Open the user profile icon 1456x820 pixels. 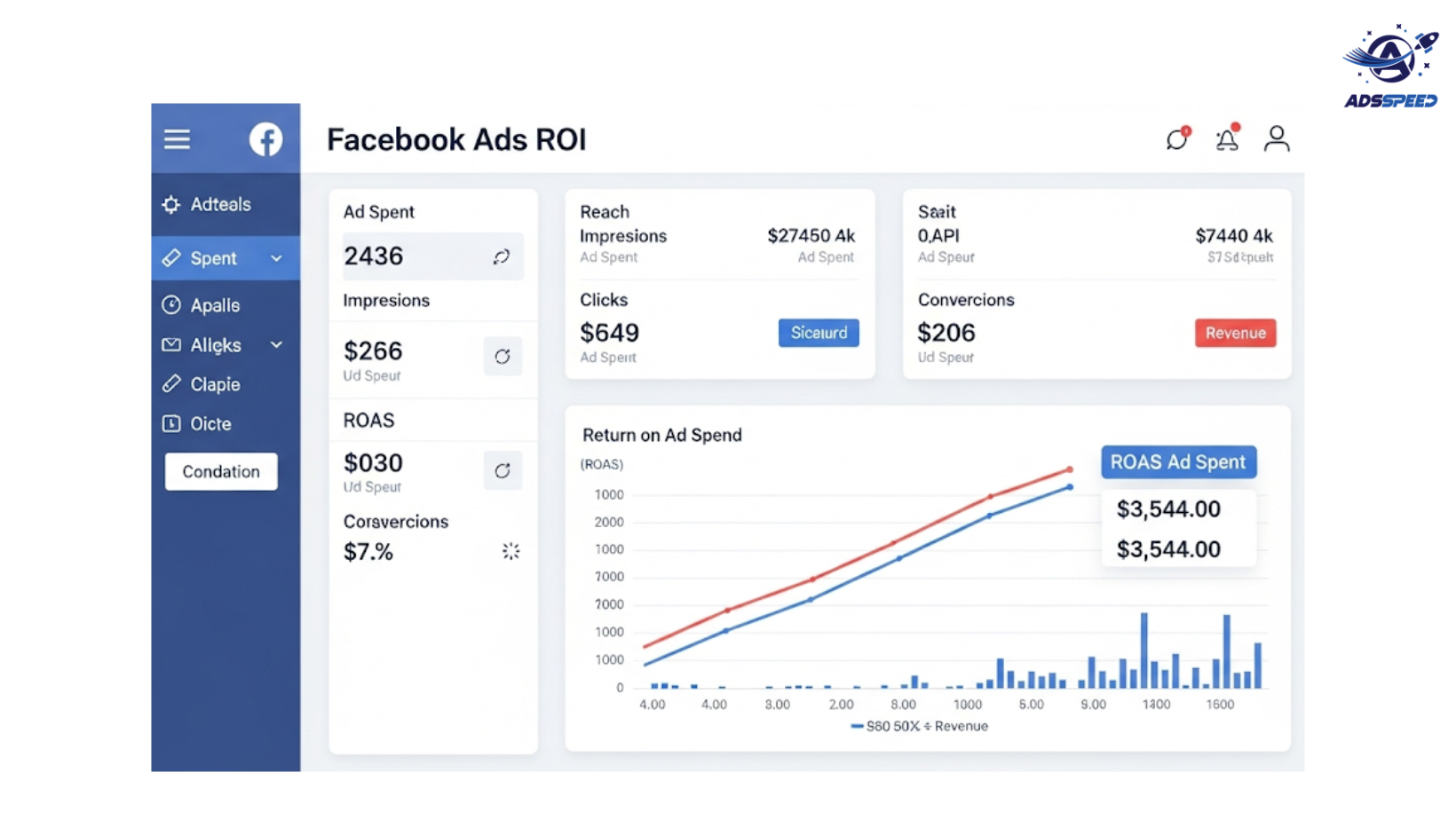1277,138
